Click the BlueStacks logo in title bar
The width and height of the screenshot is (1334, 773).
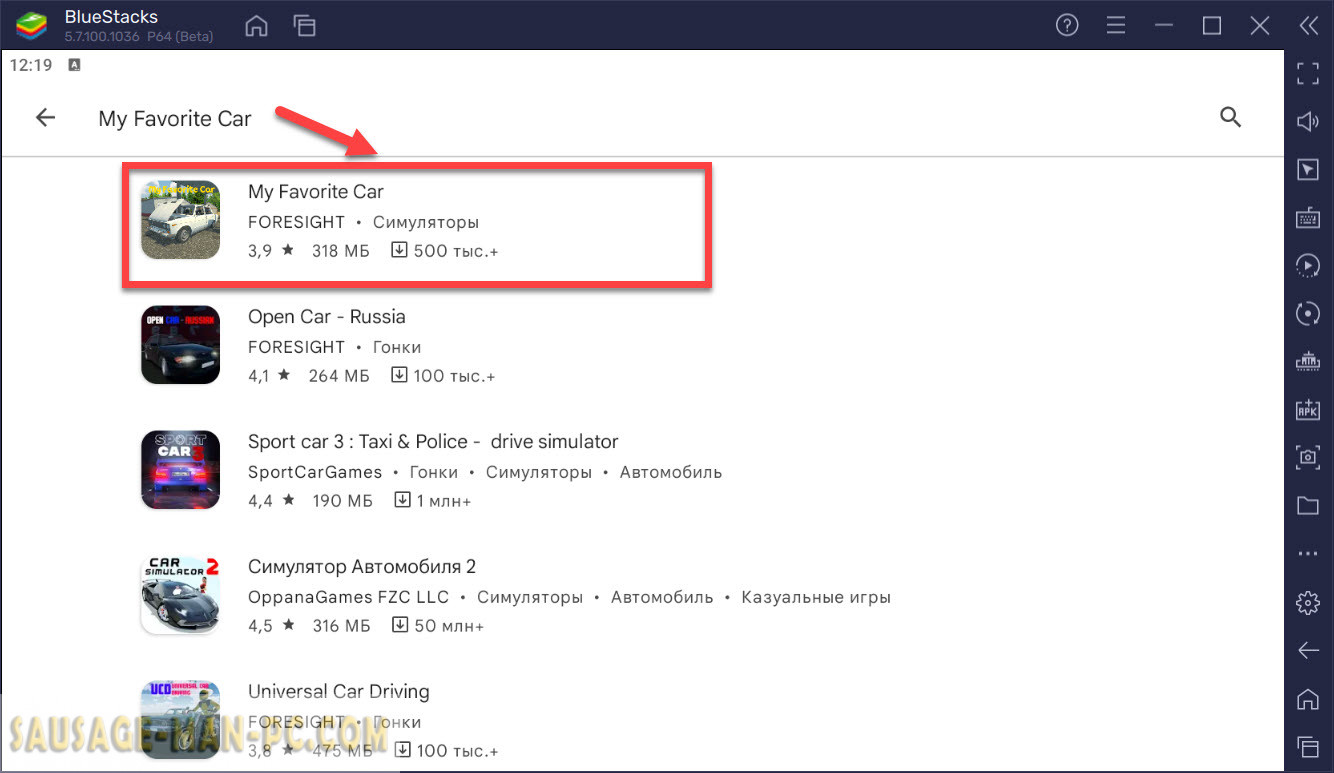(x=31, y=26)
